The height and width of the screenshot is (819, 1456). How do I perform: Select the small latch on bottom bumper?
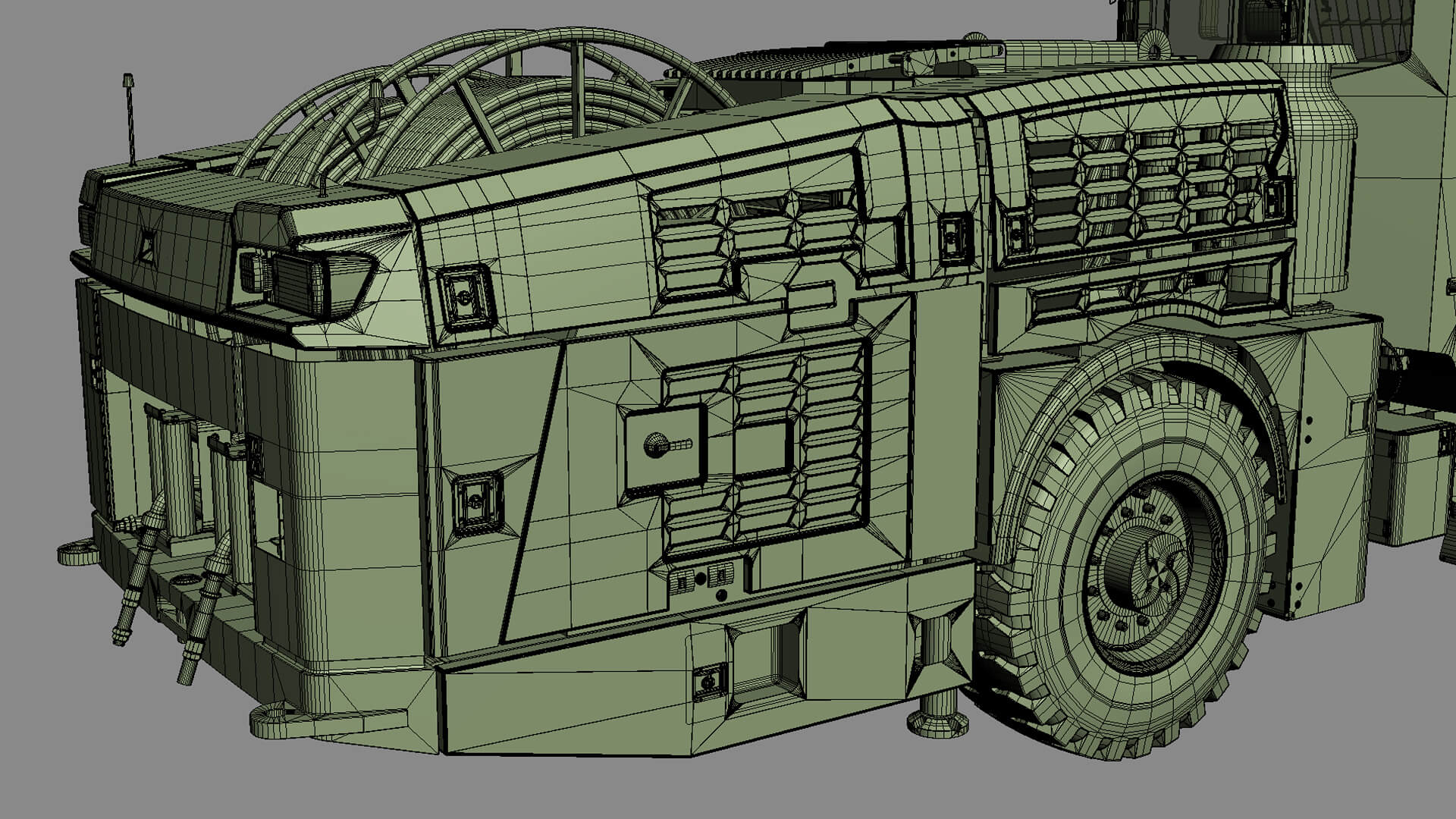point(709,682)
